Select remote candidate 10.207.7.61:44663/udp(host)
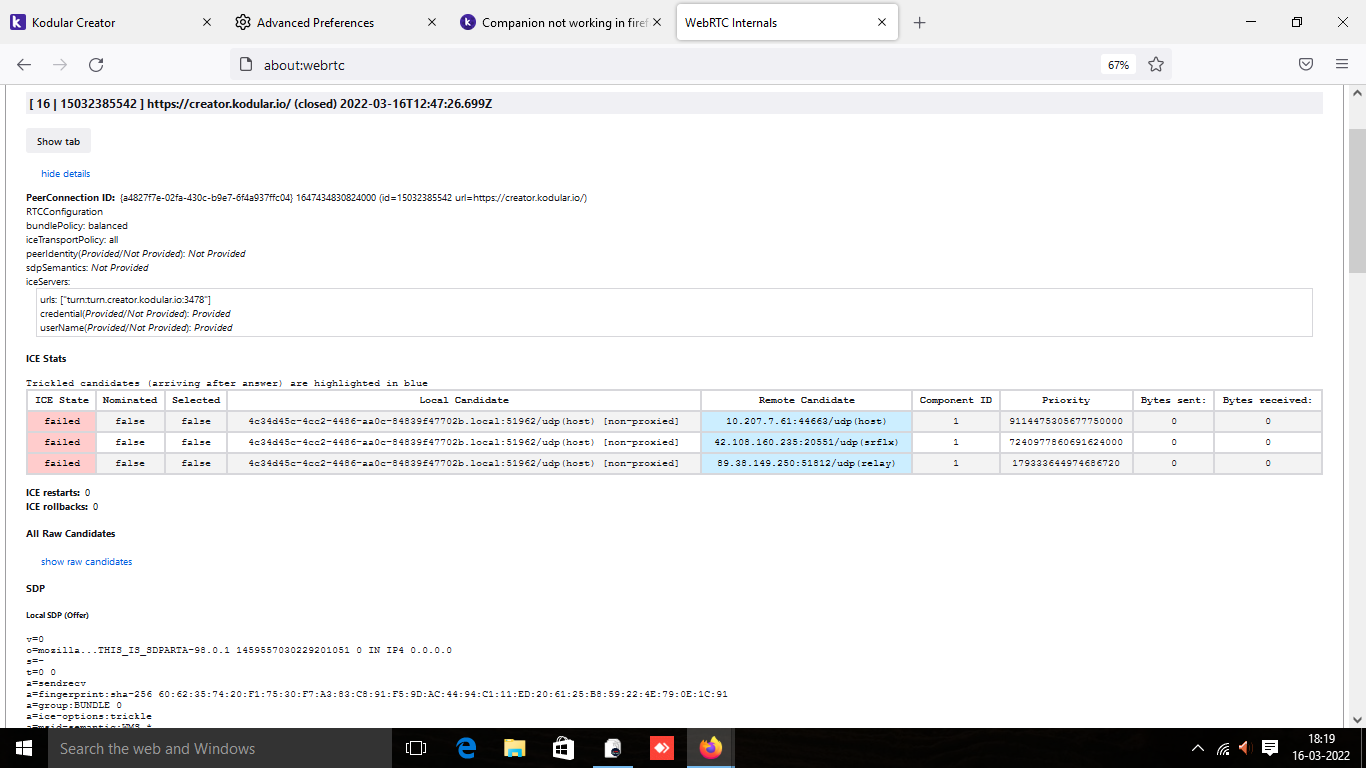The width and height of the screenshot is (1366, 768). point(806,421)
